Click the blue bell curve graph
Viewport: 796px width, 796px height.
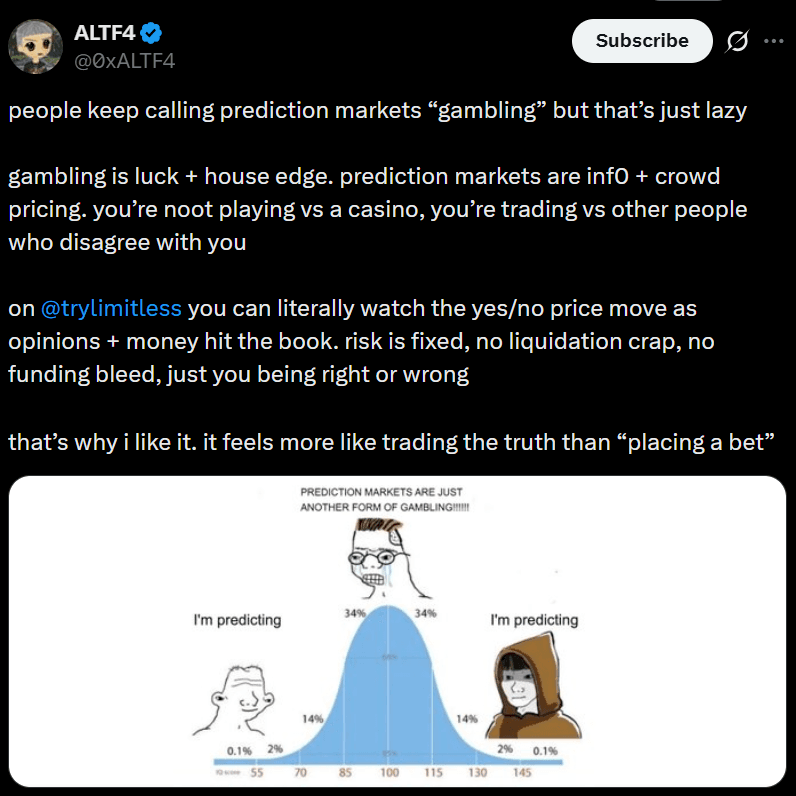[390, 700]
